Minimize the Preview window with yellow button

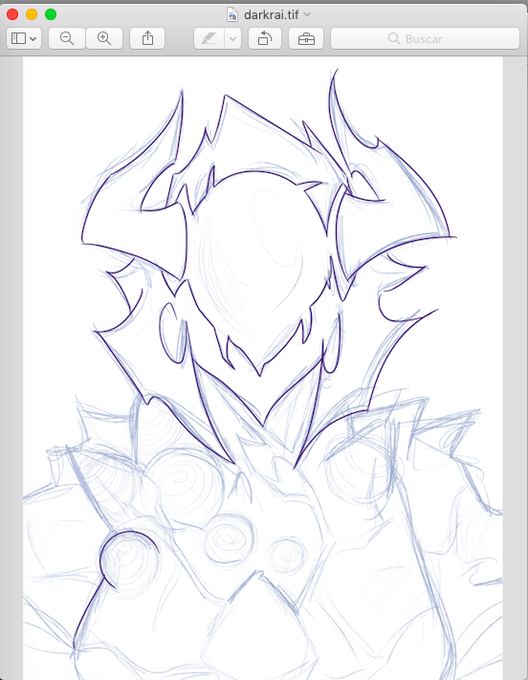tap(32, 15)
